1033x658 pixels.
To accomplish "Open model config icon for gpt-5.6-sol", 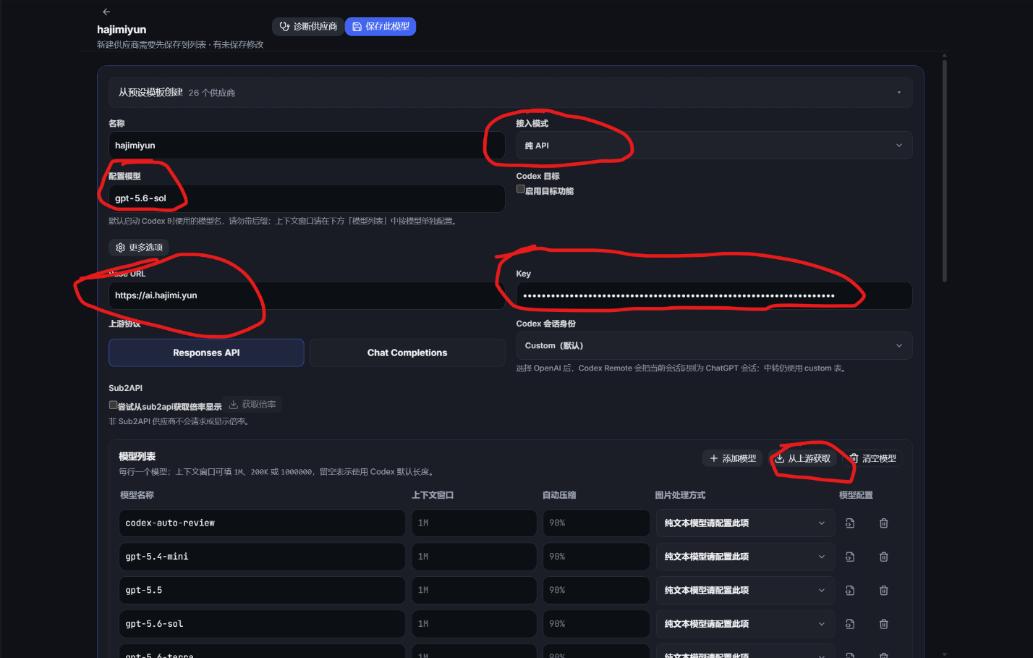I will (x=850, y=624).
